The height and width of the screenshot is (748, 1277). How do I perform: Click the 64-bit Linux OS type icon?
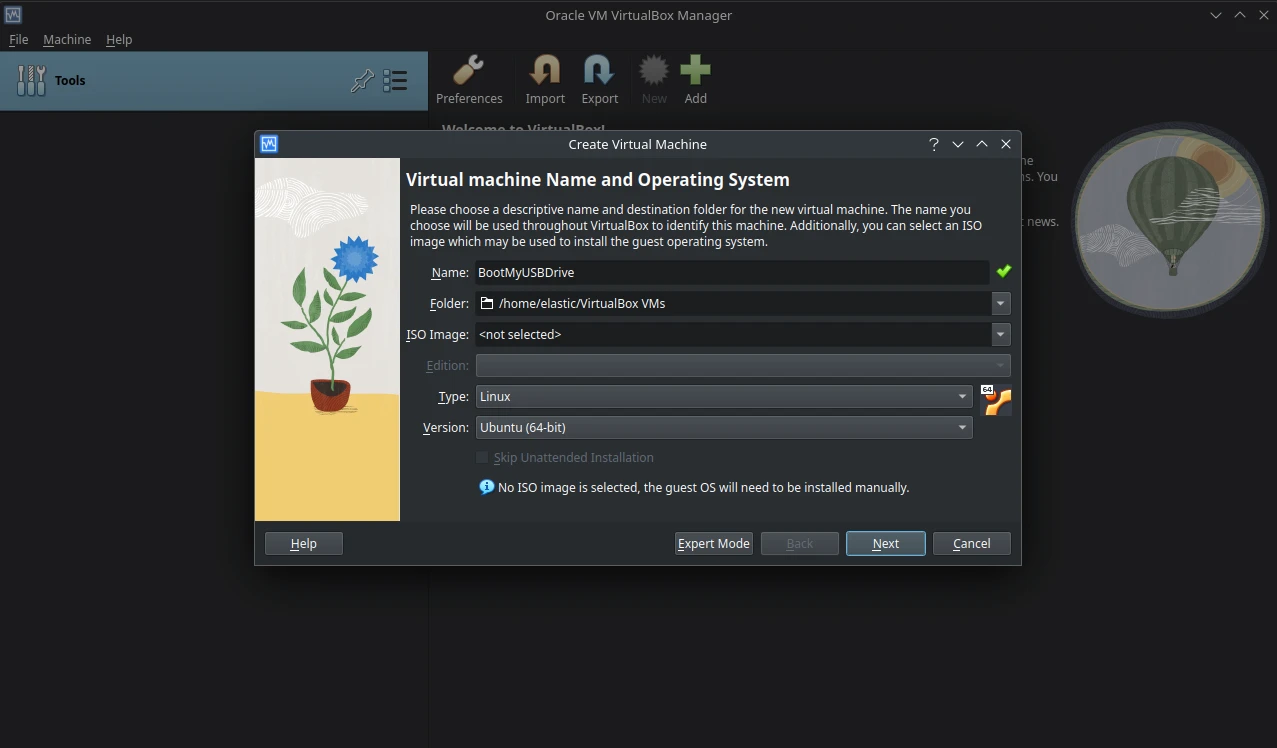click(995, 399)
